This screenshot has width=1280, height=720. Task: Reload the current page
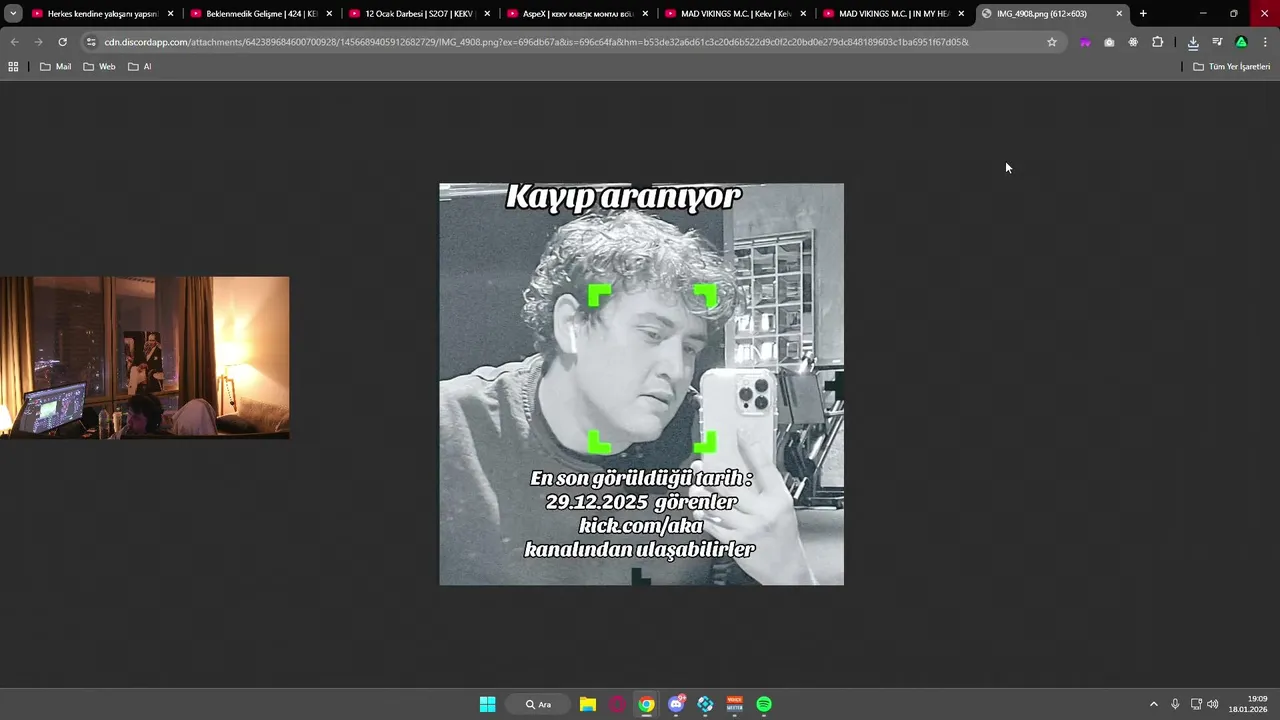(x=62, y=42)
